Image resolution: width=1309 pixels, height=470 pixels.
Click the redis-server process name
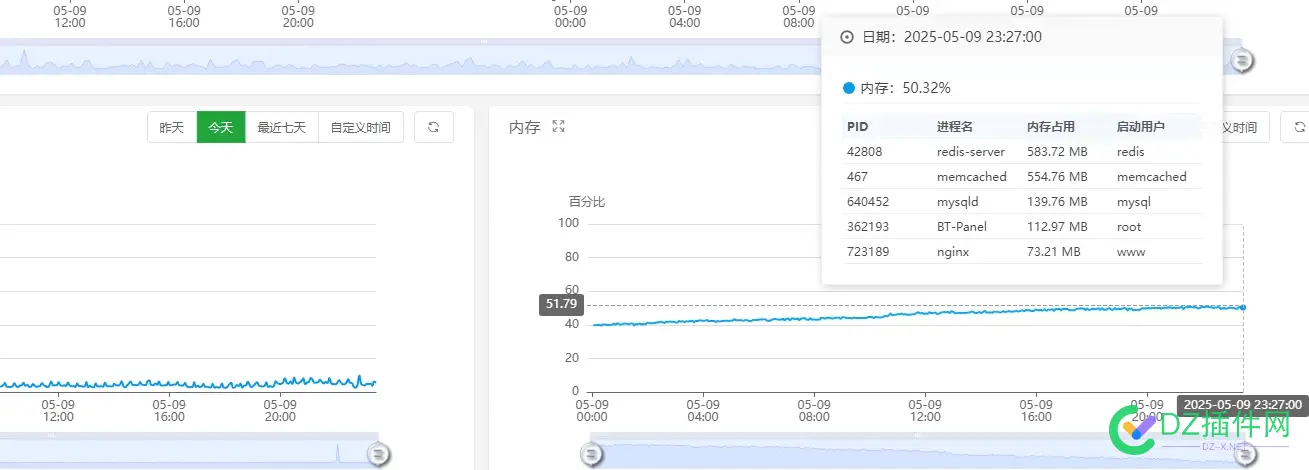pos(969,152)
